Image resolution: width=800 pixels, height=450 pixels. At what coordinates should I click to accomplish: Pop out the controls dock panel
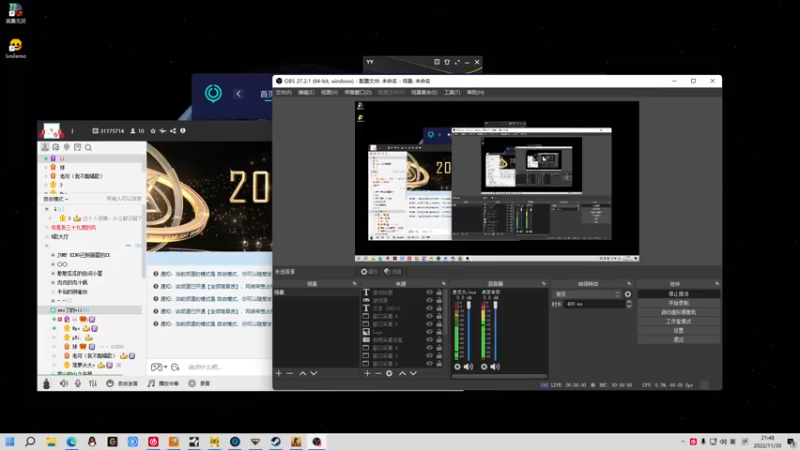point(716,284)
